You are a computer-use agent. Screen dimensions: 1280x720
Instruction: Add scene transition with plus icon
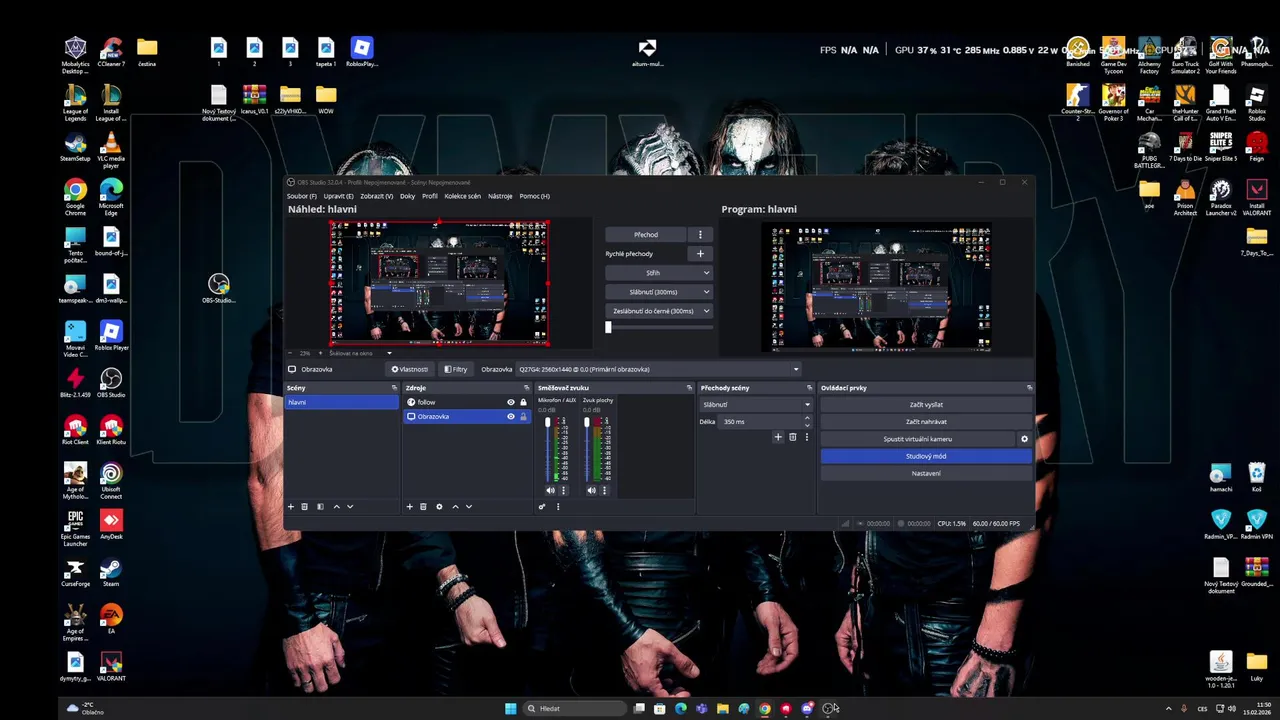(778, 436)
